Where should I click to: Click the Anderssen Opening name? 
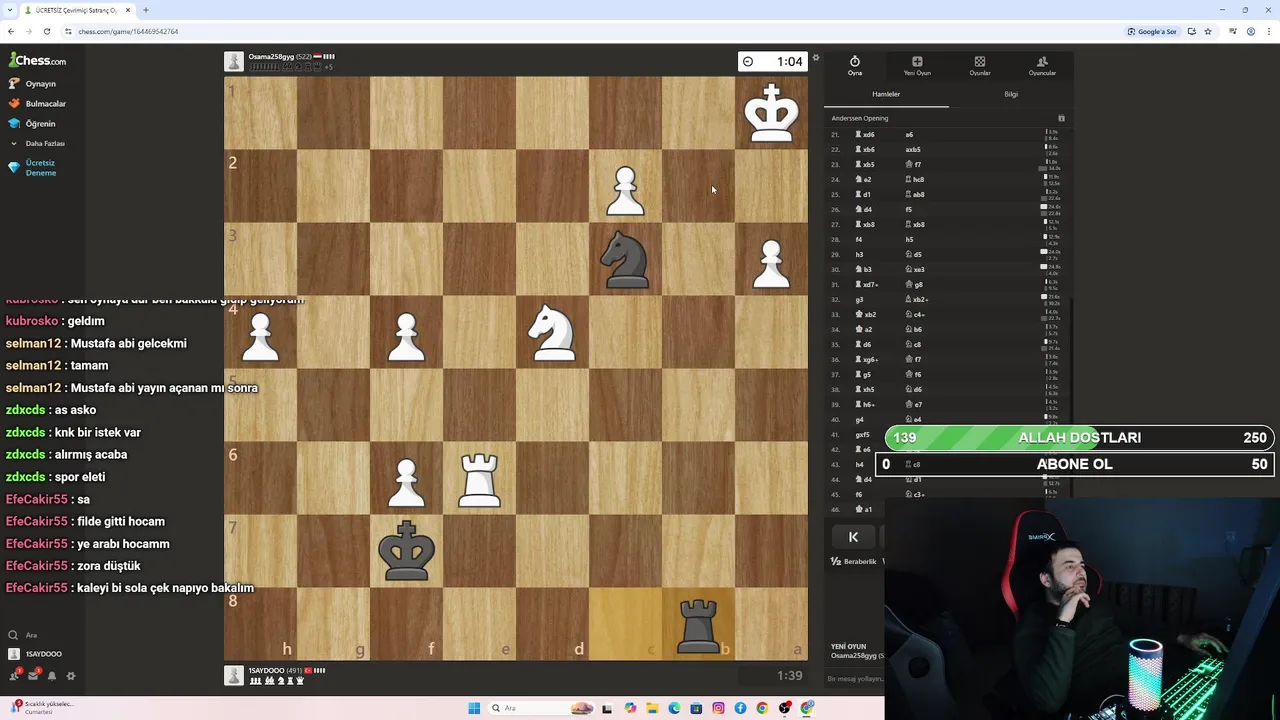pyautogui.click(x=860, y=118)
